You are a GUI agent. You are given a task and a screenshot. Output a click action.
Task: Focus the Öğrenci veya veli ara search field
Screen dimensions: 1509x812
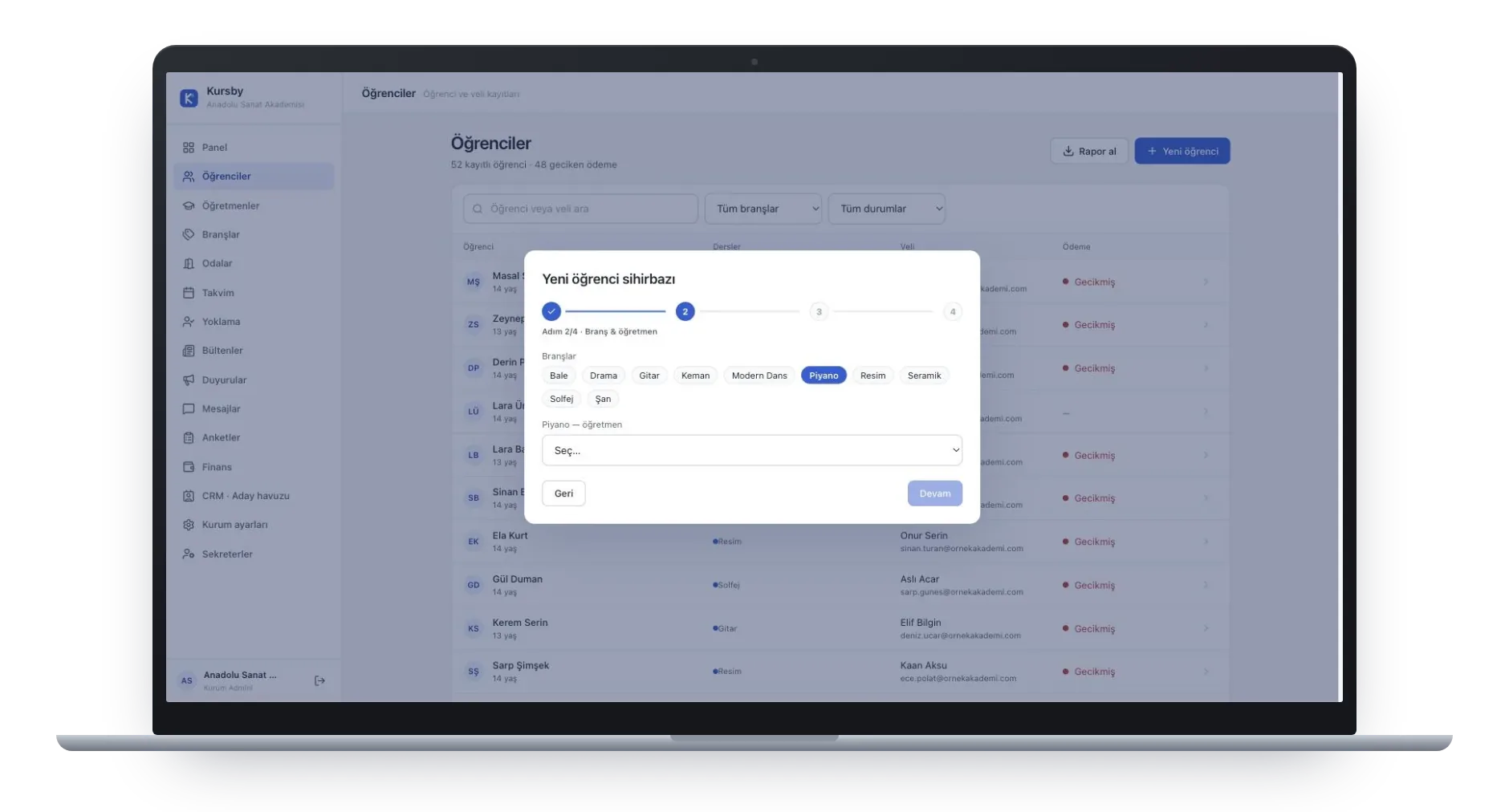pyautogui.click(x=580, y=209)
